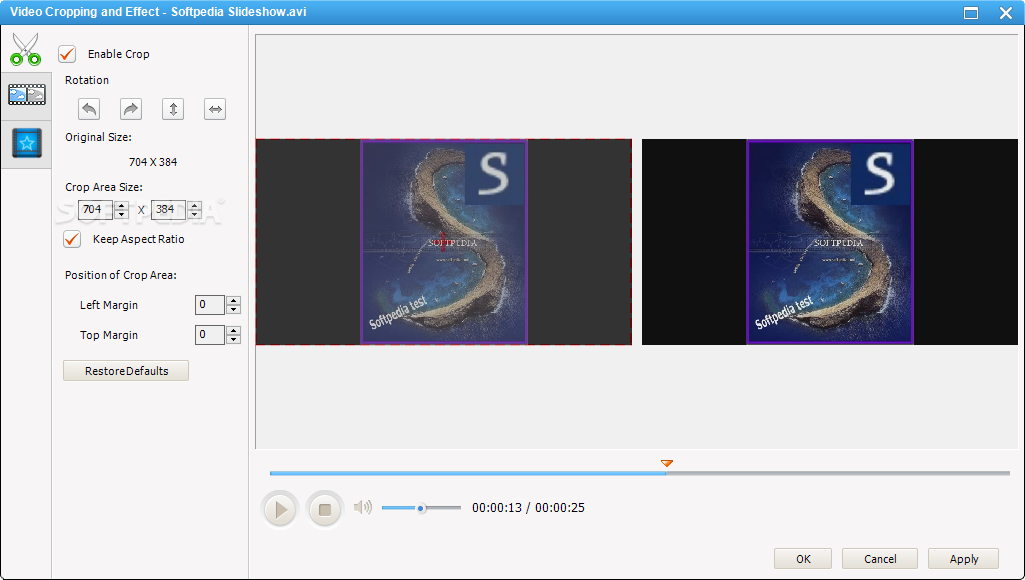Click the crop width field showing 704
This screenshot has width=1025, height=580.
95,209
